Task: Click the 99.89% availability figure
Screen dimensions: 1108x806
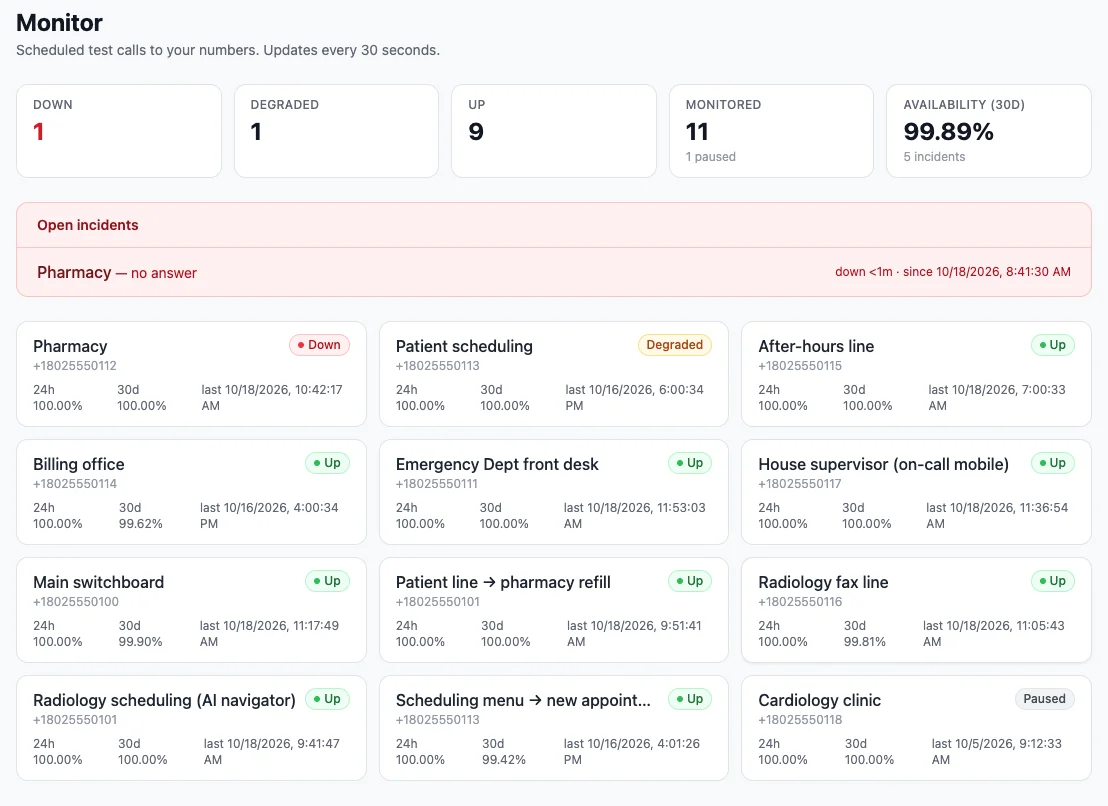Action: 948,131
